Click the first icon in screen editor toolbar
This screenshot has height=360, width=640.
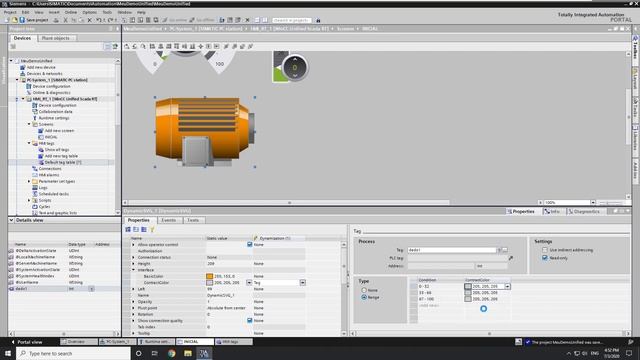click(x=127, y=46)
